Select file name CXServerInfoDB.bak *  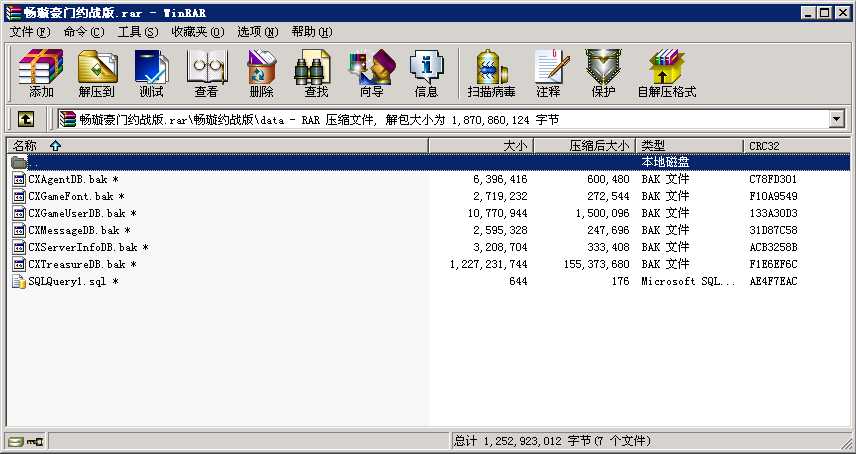88,247
